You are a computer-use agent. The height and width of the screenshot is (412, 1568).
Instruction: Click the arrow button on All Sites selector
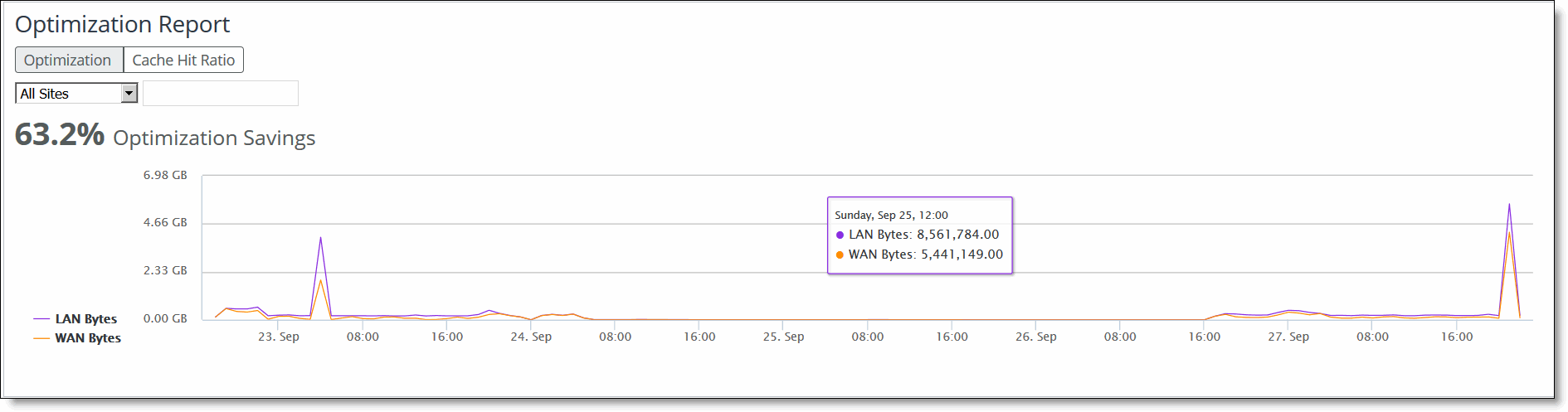[x=129, y=94]
